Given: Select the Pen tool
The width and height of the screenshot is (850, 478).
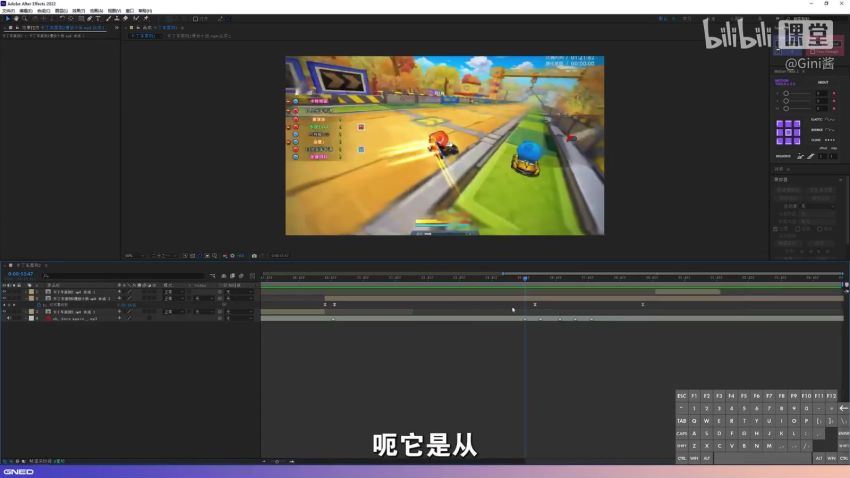Looking at the screenshot, I should click(x=89, y=18).
